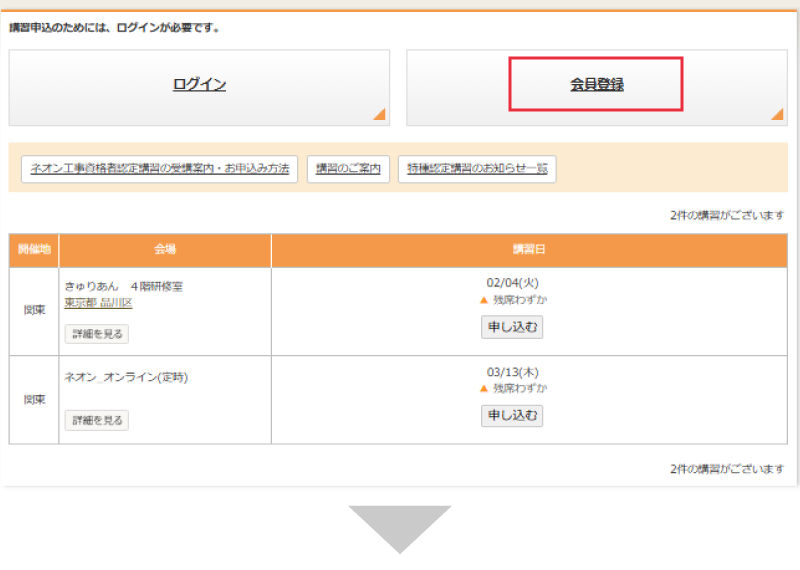Viewport: 800px width, 570px height.
Task: View details for ネオン_オンライン(定時)
Action: point(97,421)
